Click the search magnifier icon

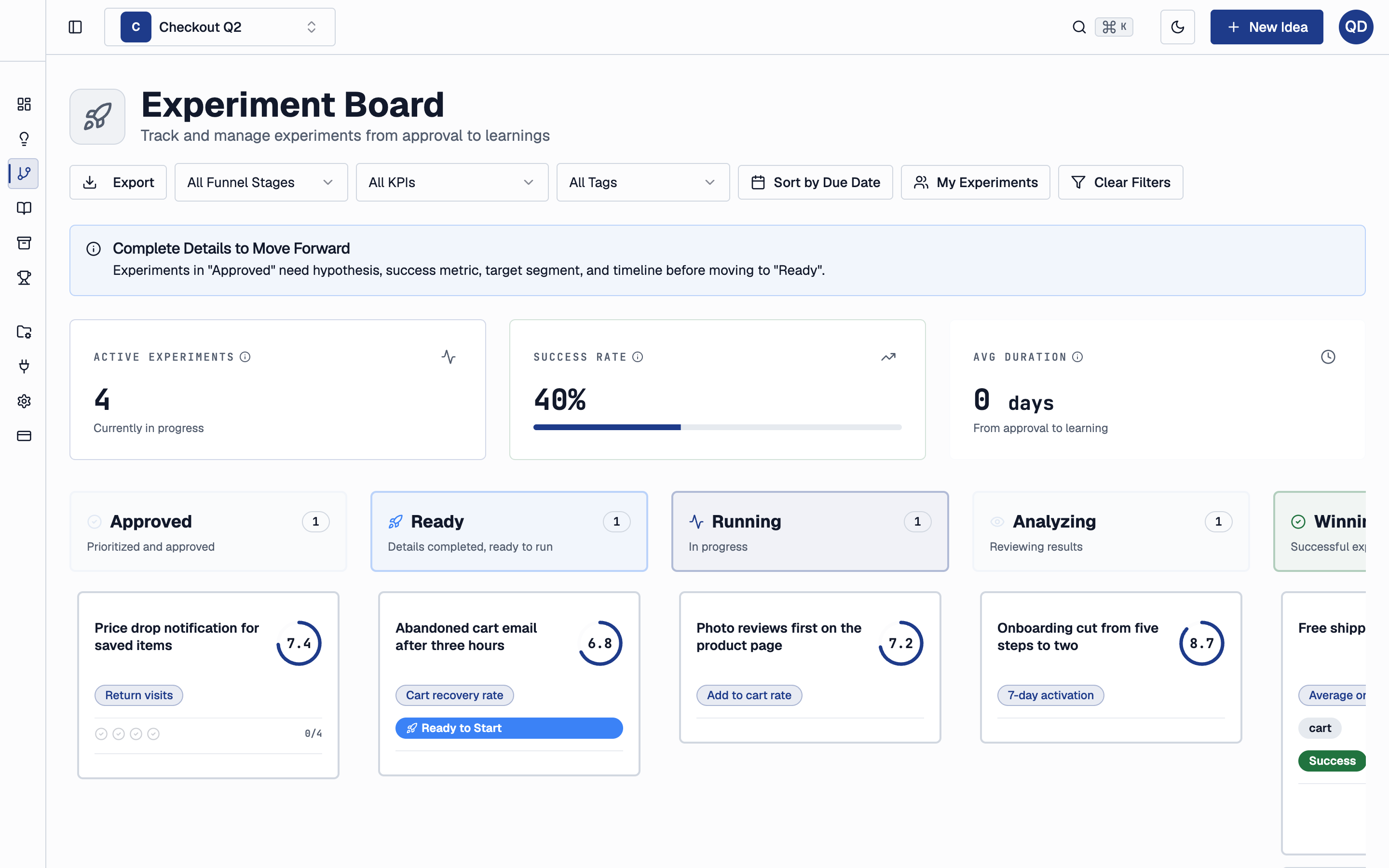[1079, 27]
